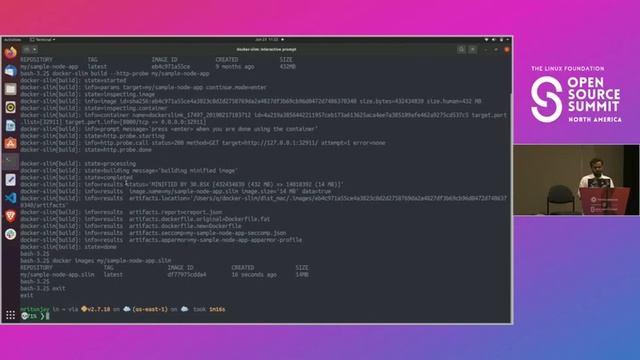This screenshot has height=360, width=640.
Task: Open the battery indicator in top bar
Action: point(501,40)
